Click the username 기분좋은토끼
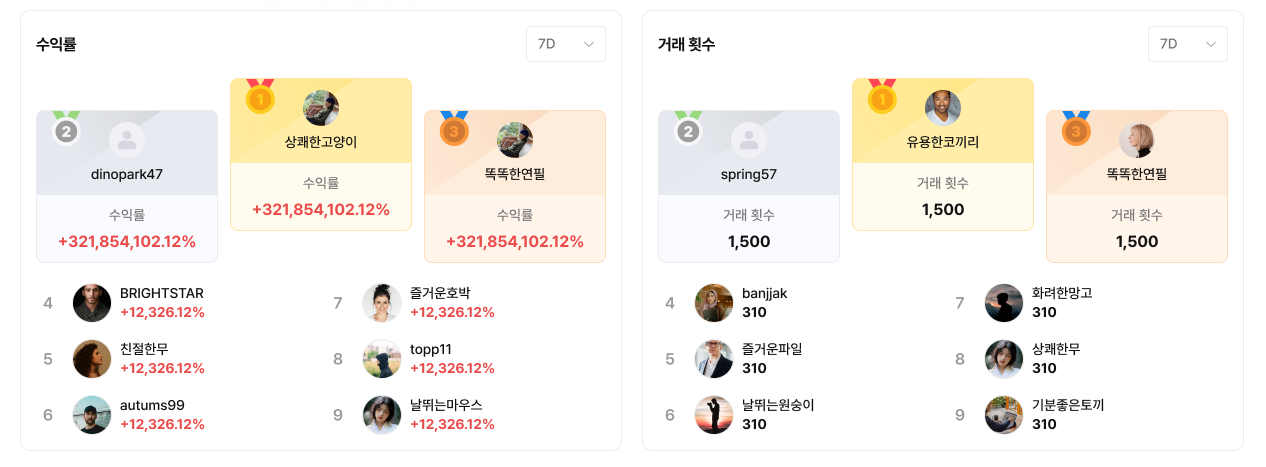 (x=1068, y=405)
